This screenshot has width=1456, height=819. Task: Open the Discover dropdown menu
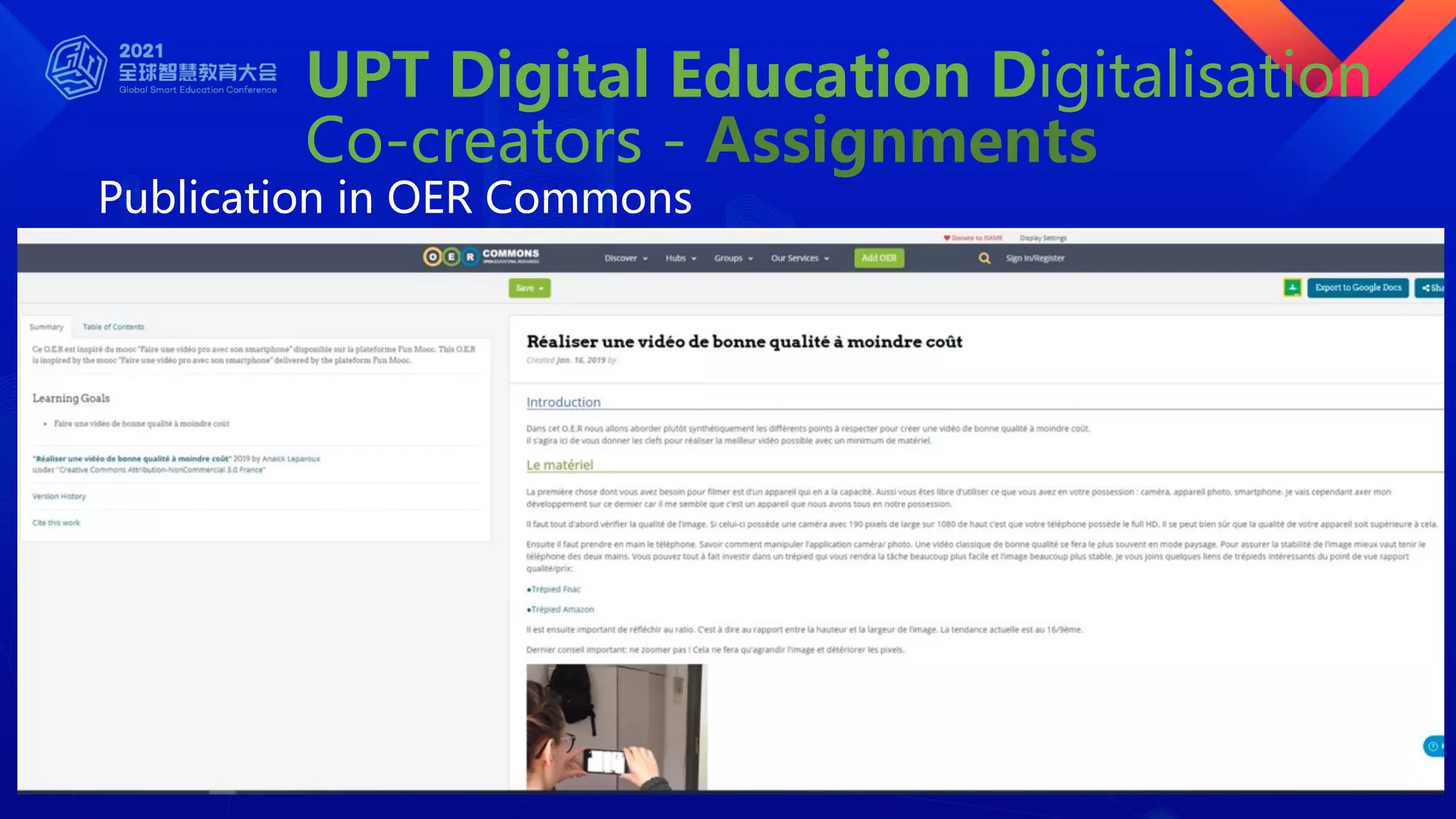626,258
